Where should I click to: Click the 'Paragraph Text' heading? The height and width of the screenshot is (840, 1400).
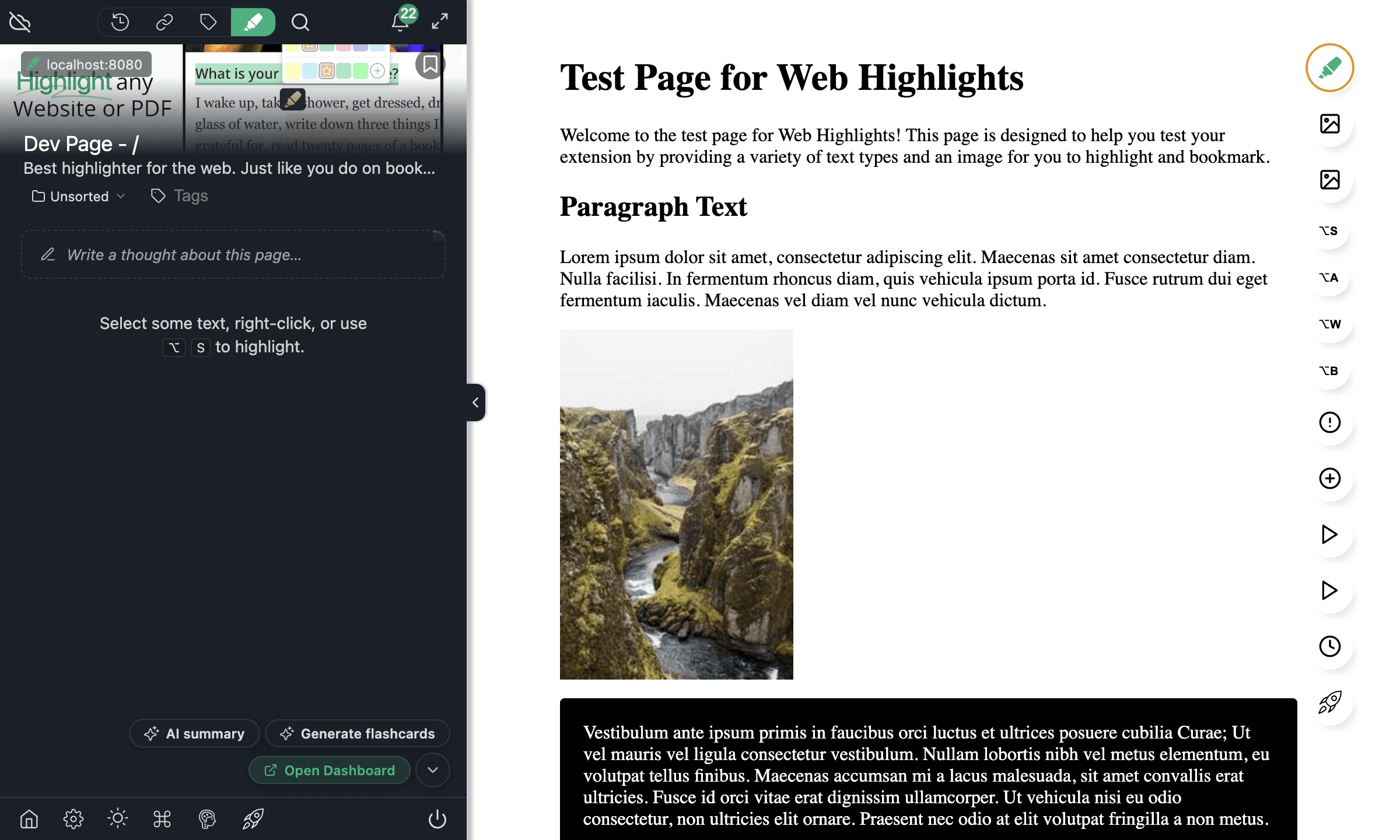pyautogui.click(x=653, y=206)
